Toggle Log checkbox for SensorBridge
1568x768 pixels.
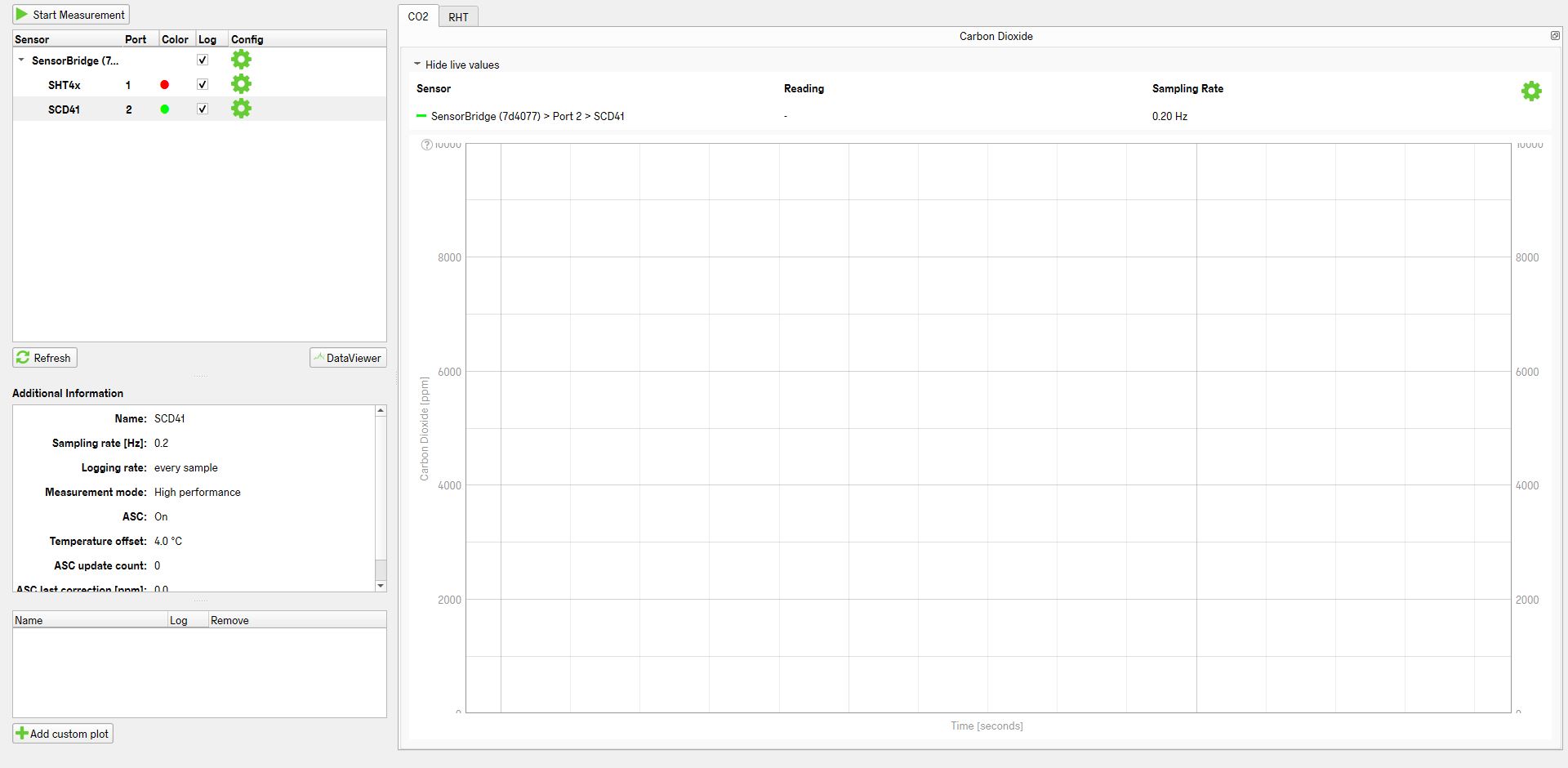point(203,60)
